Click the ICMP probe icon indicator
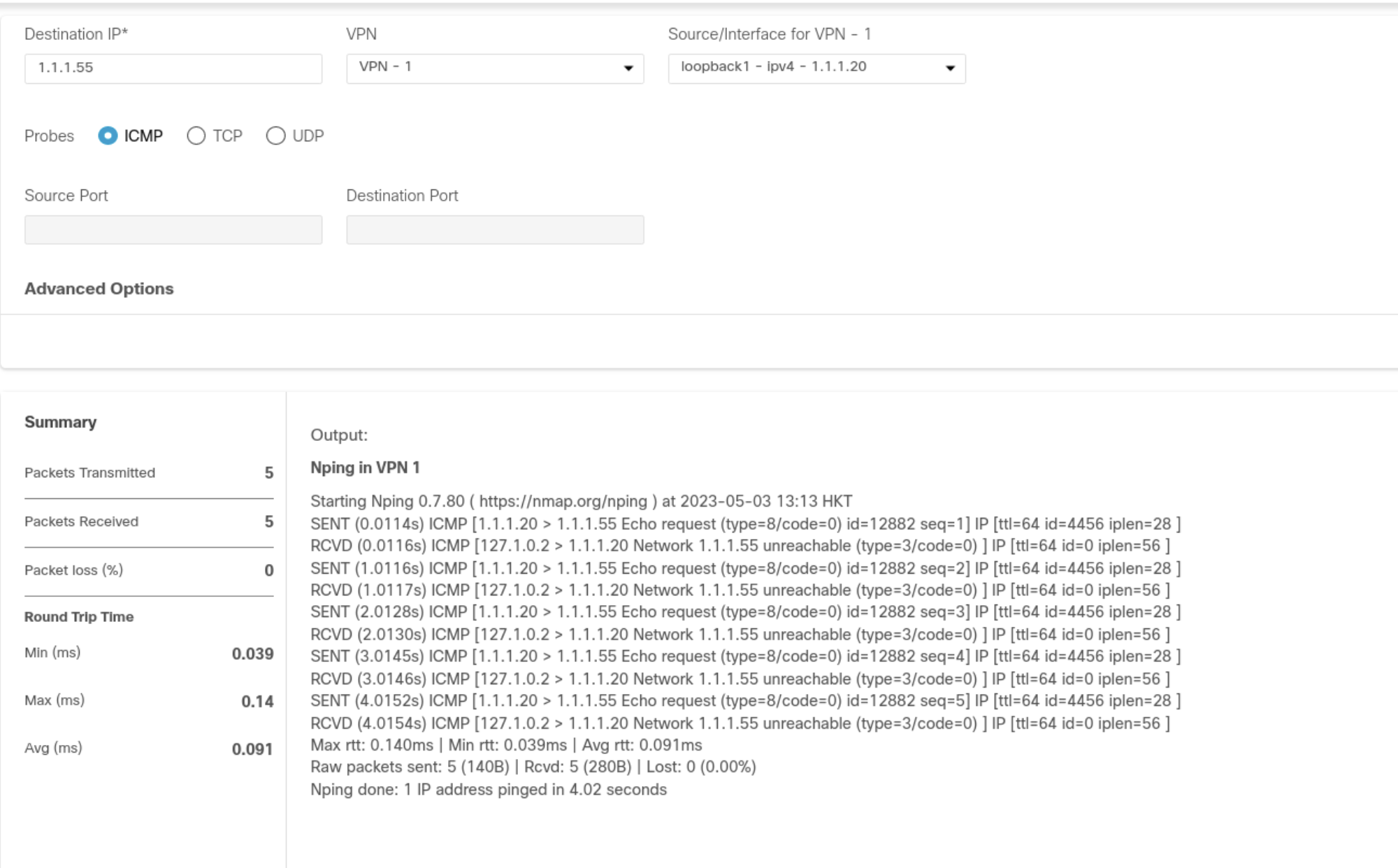This screenshot has width=1398, height=868. coord(108,135)
